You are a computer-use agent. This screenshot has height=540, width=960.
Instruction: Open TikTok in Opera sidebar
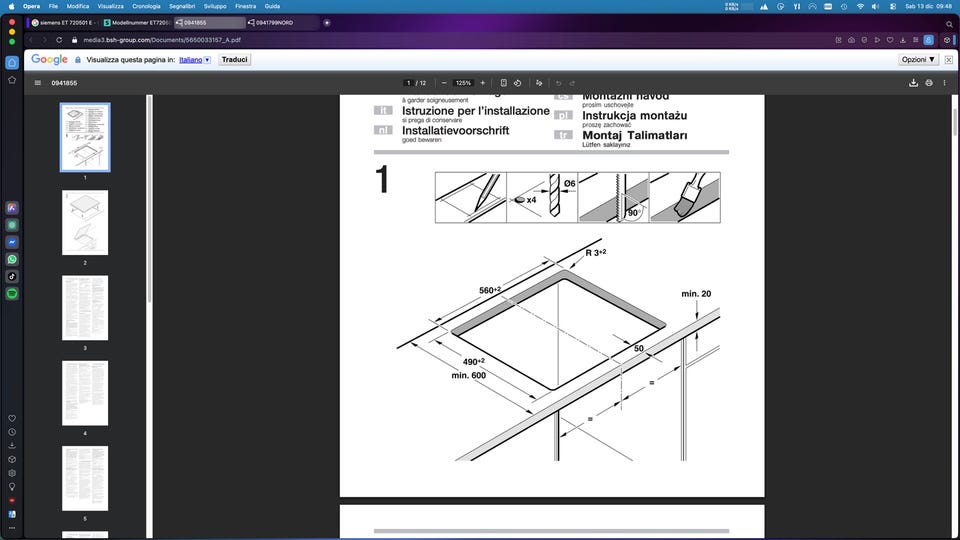pos(12,277)
